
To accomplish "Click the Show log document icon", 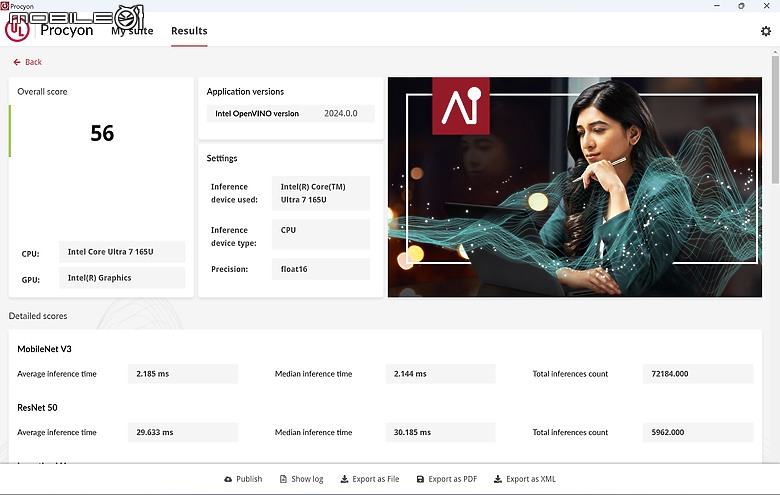I will pyautogui.click(x=283, y=479).
